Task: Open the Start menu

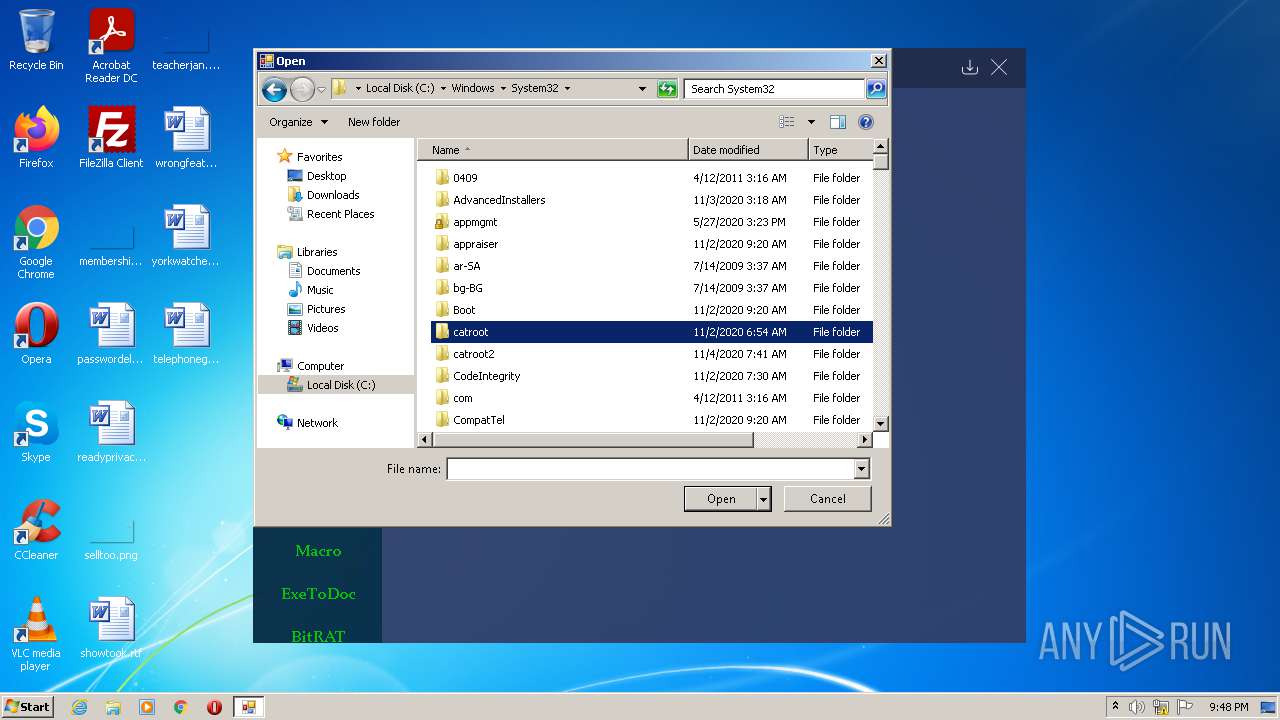Action: [x=27, y=707]
